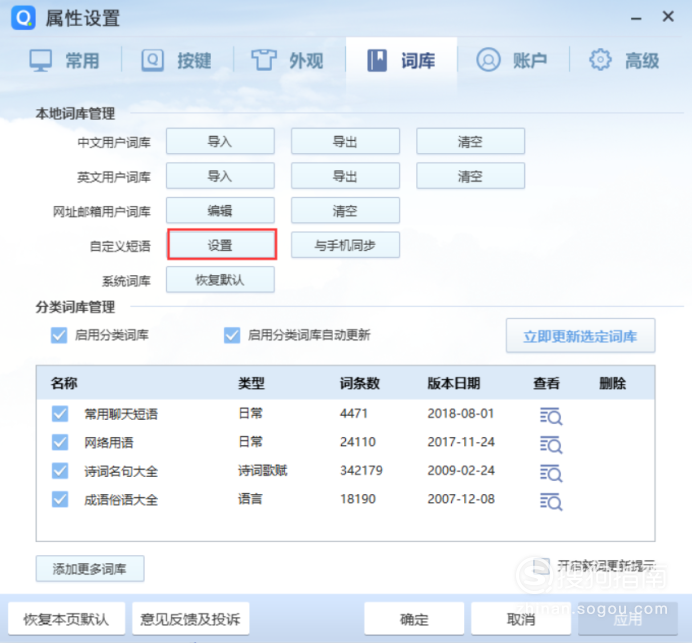Click the user avatar icon of 账户
Viewport: 692px width, 643px height.
488,60
